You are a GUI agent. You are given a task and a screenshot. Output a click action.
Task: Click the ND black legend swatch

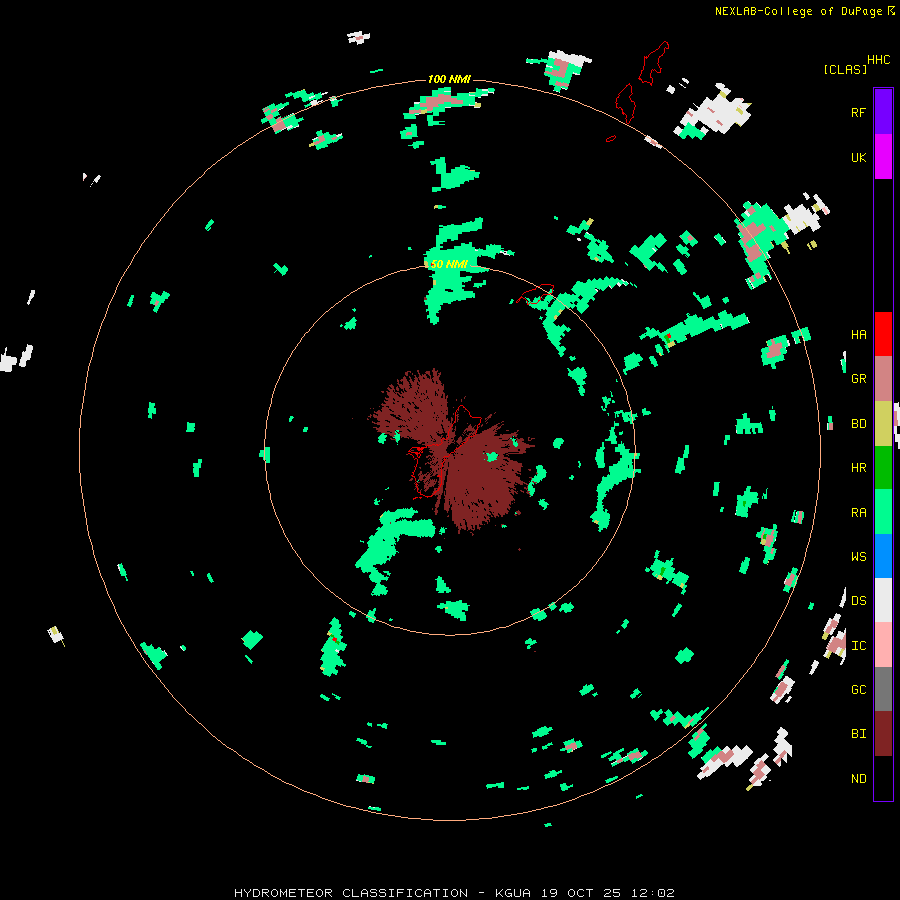point(883,778)
